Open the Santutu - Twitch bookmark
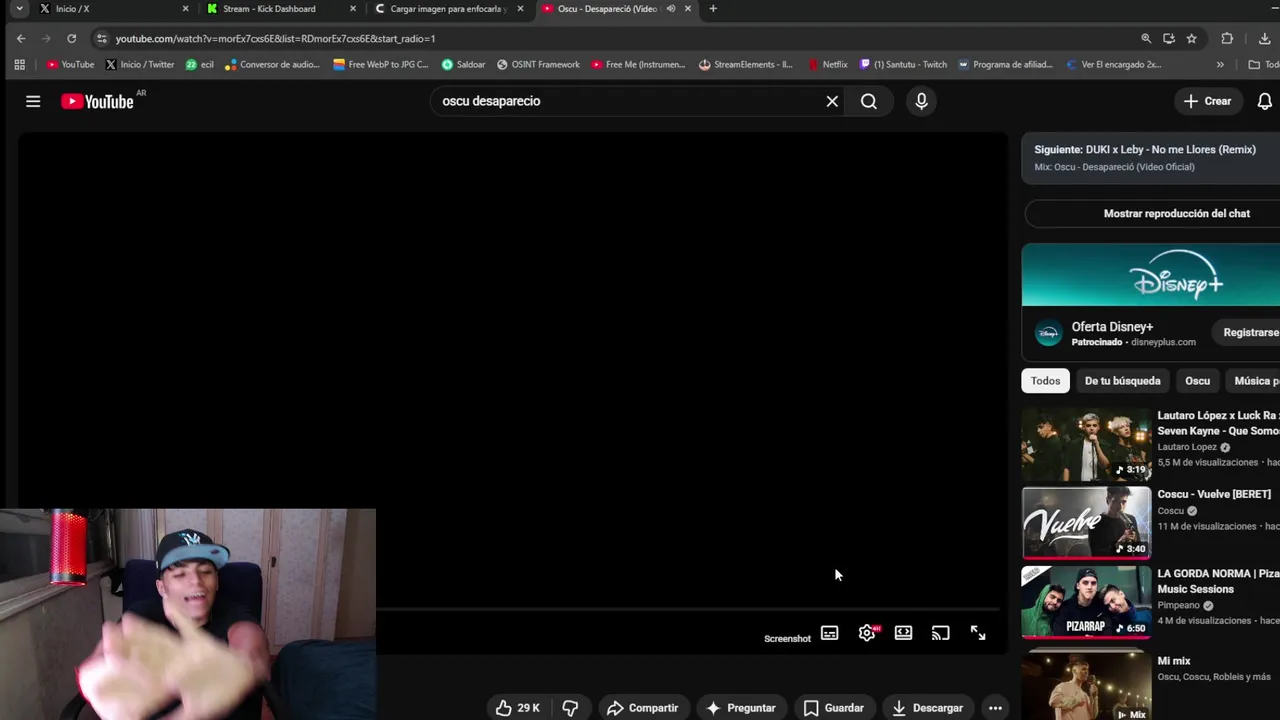1280x720 pixels. (x=903, y=65)
